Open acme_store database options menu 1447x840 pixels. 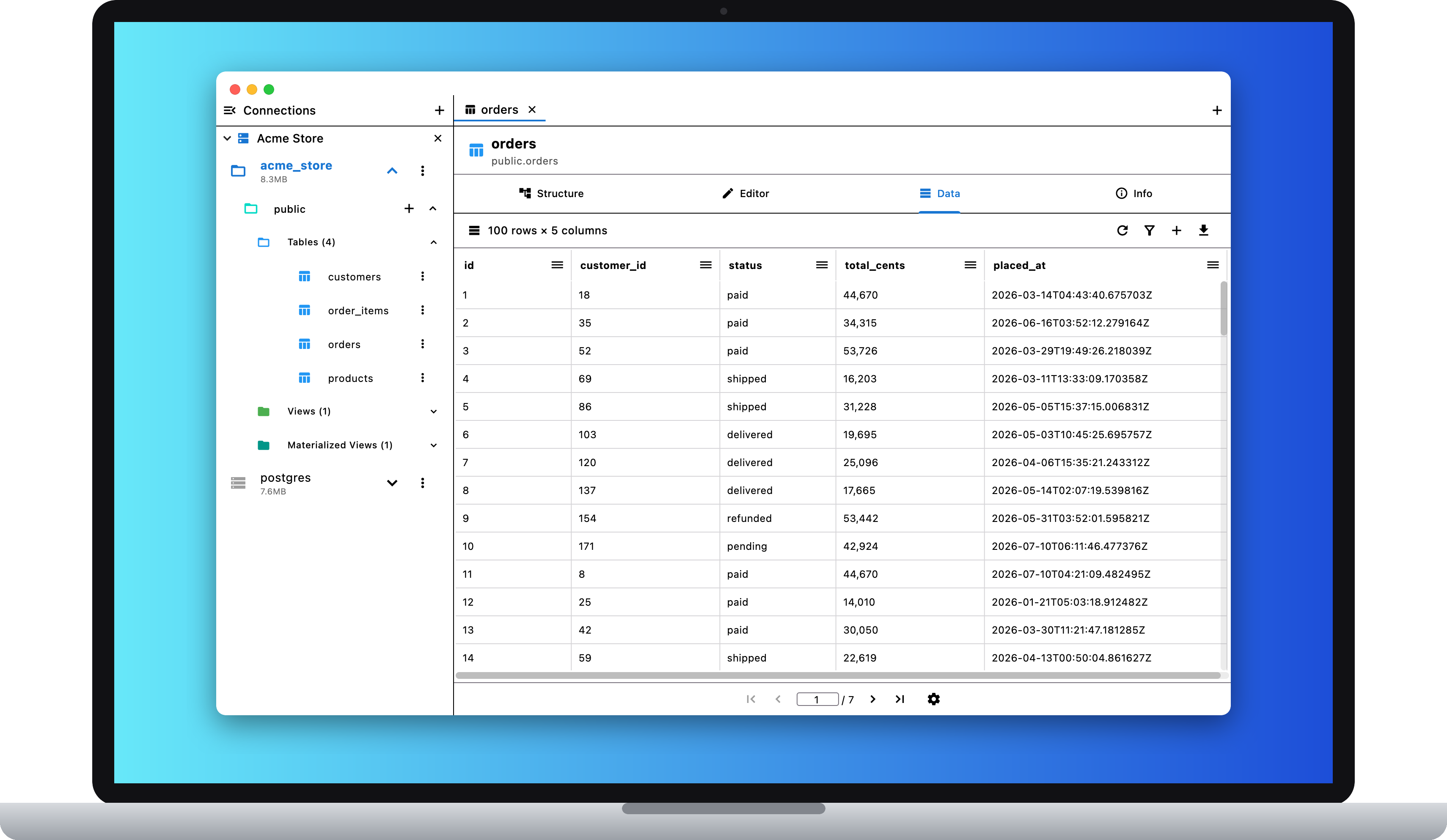tap(423, 170)
